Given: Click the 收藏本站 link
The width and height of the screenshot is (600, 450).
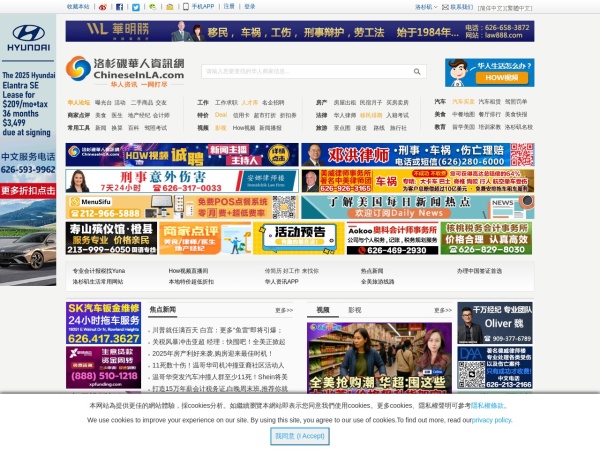Looking at the screenshot, I should [78, 7].
